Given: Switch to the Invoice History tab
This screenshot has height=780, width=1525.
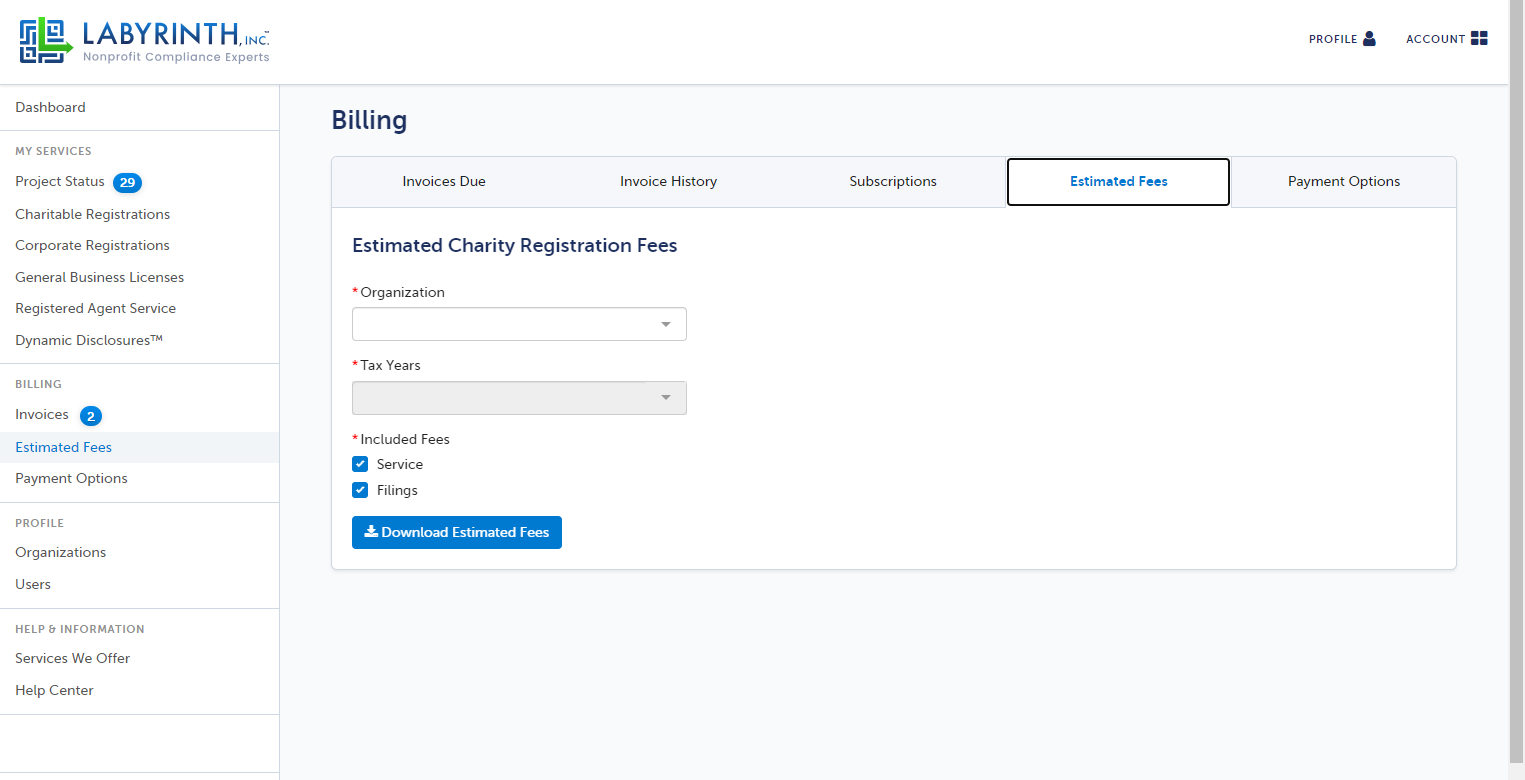Looking at the screenshot, I should [x=668, y=182].
